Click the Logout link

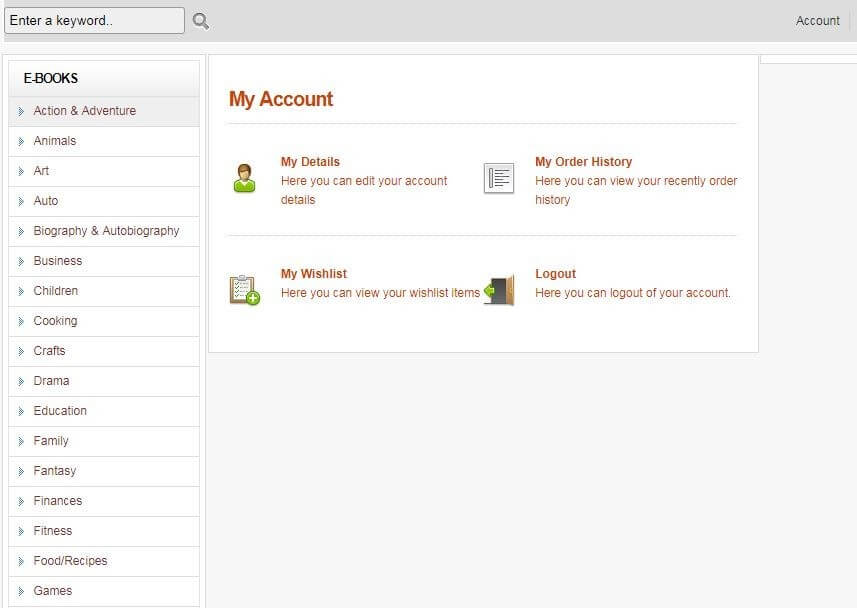click(x=555, y=274)
